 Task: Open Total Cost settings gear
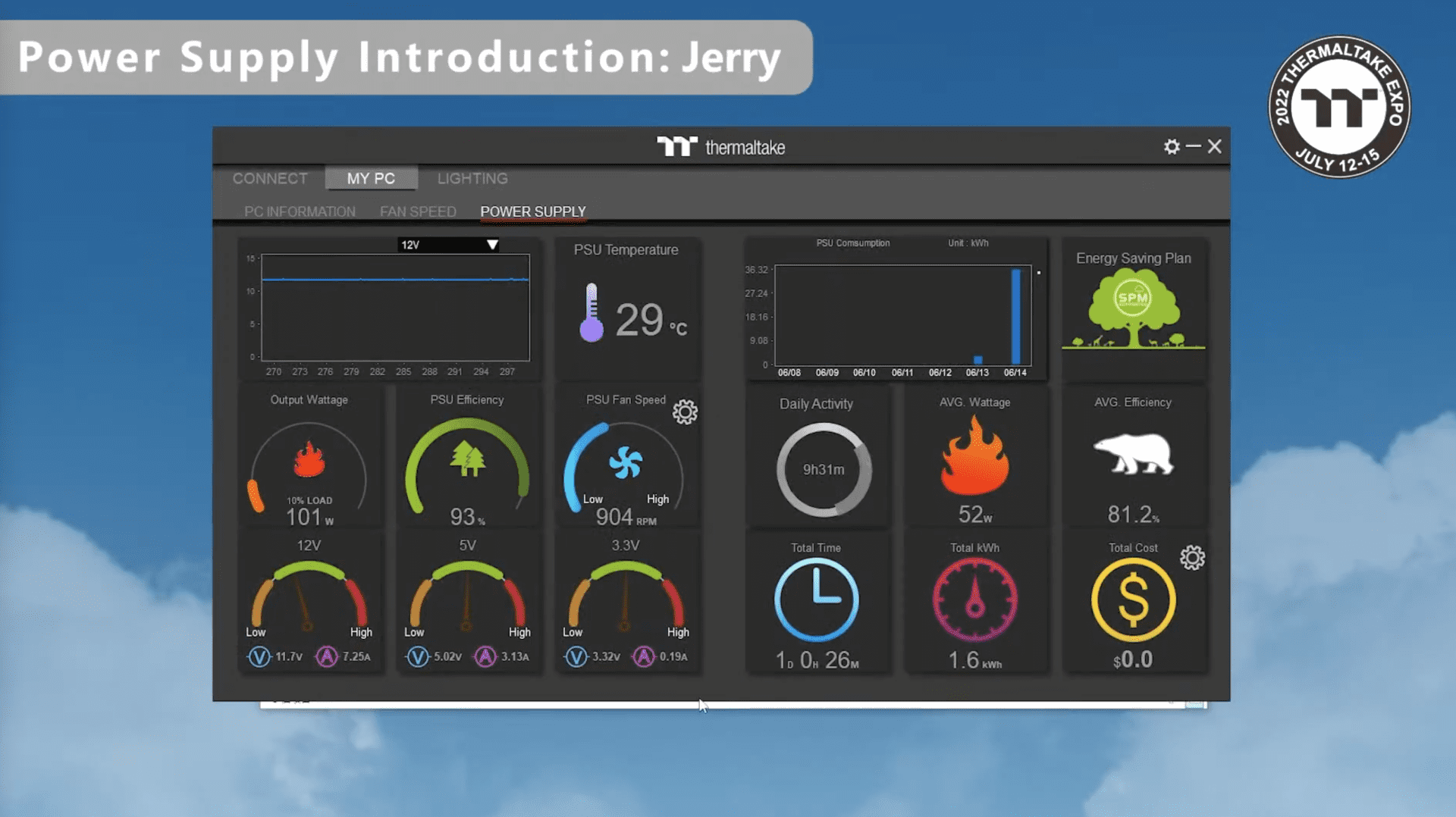click(x=1192, y=558)
